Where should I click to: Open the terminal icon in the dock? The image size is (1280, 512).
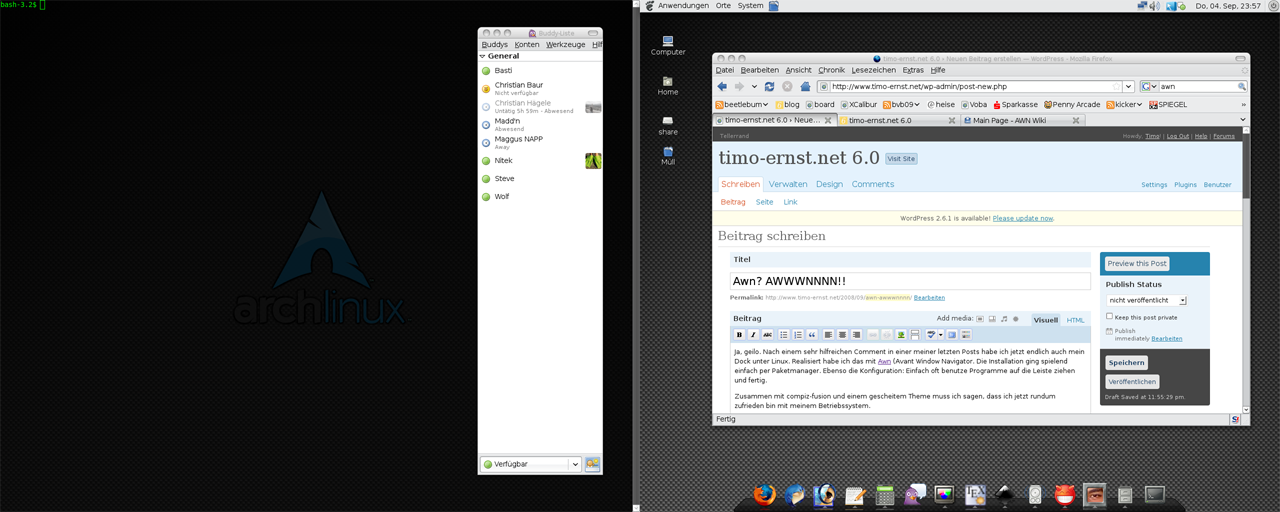(x=1155, y=494)
